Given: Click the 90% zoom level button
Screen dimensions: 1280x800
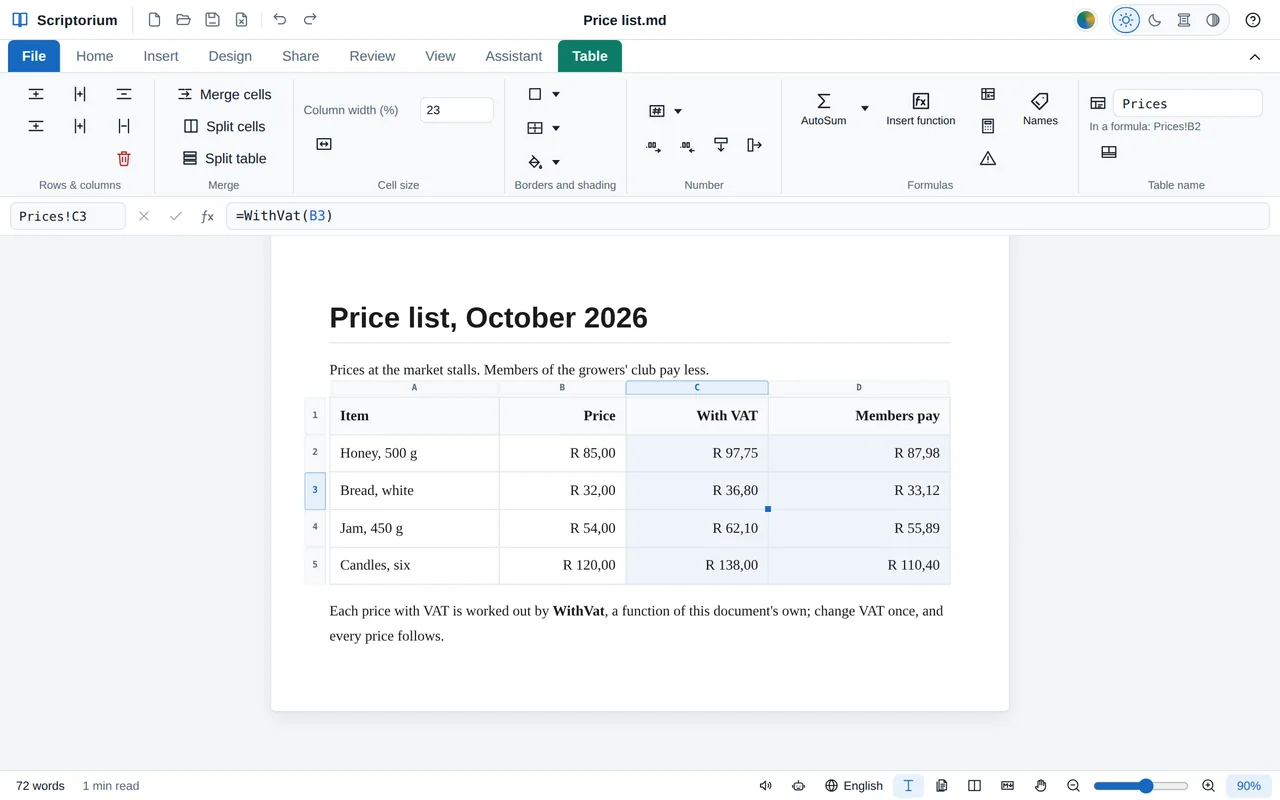Looking at the screenshot, I should [x=1248, y=786].
